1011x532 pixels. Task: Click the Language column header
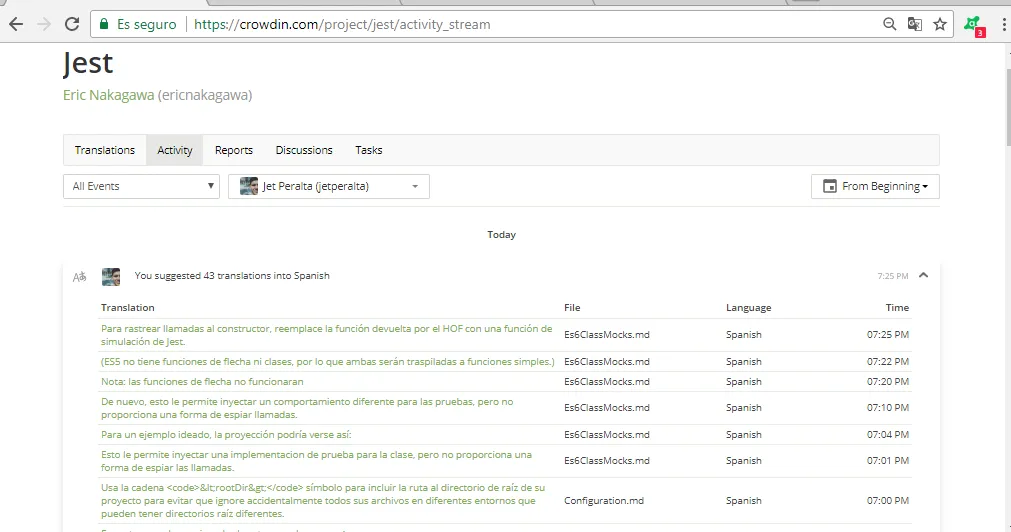[x=749, y=308]
